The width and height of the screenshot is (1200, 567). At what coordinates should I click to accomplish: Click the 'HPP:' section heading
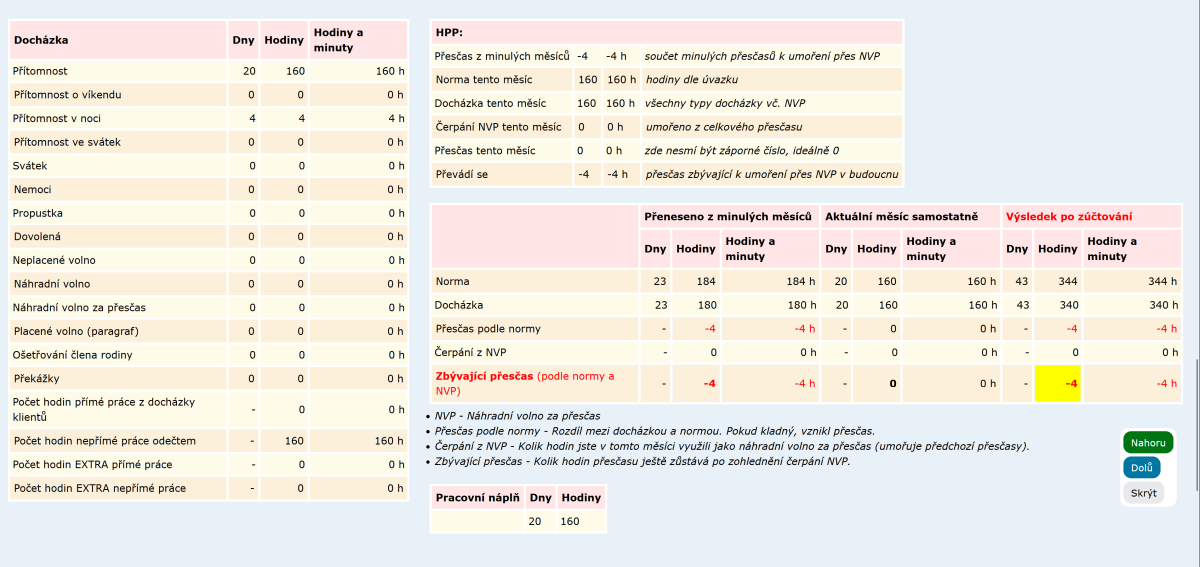449,33
